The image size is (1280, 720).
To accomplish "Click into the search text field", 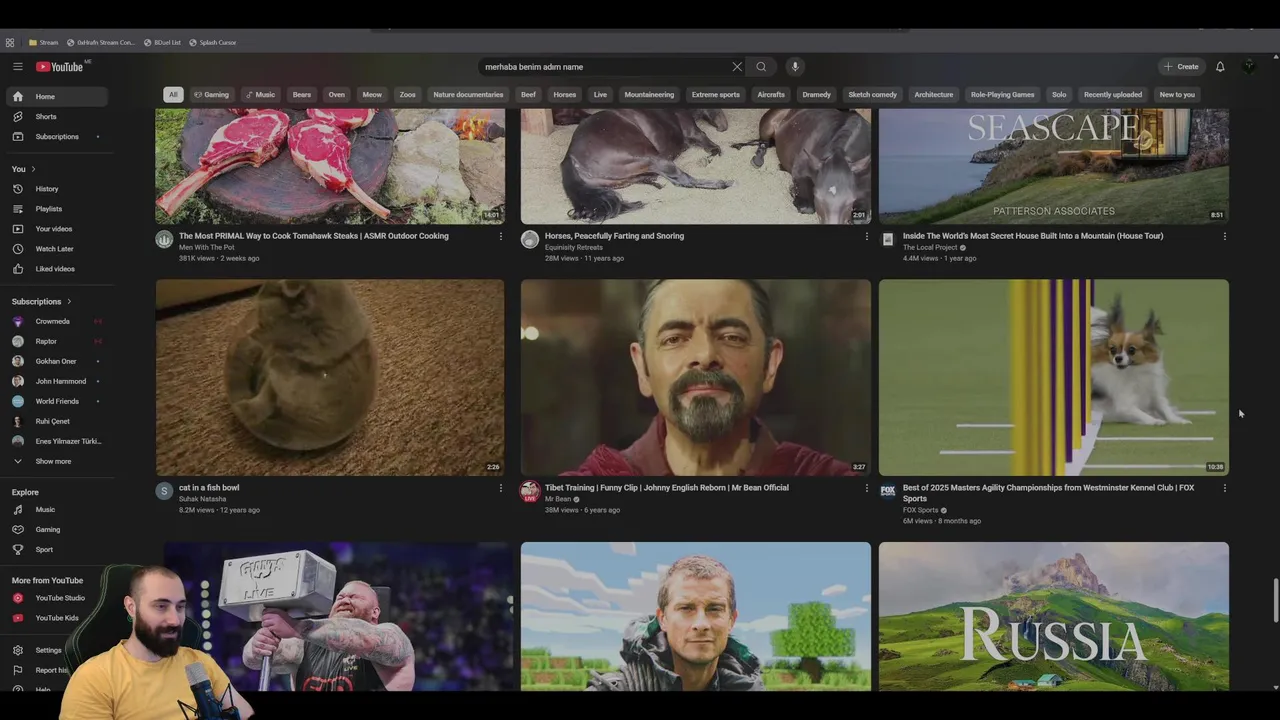I will pyautogui.click(x=605, y=67).
